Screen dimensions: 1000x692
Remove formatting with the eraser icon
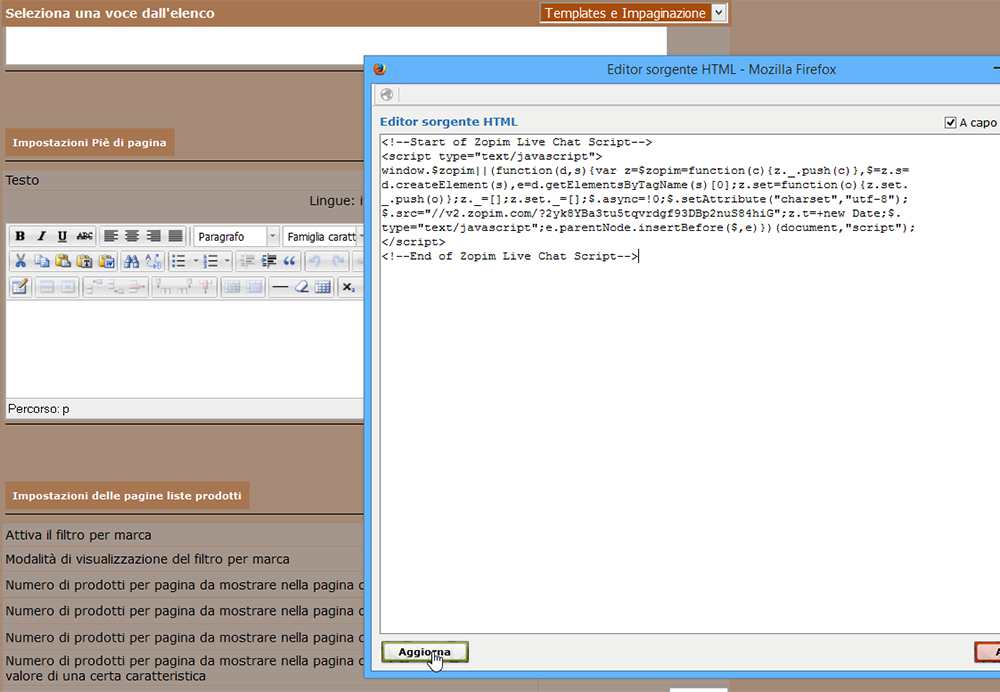click(302, 287)
